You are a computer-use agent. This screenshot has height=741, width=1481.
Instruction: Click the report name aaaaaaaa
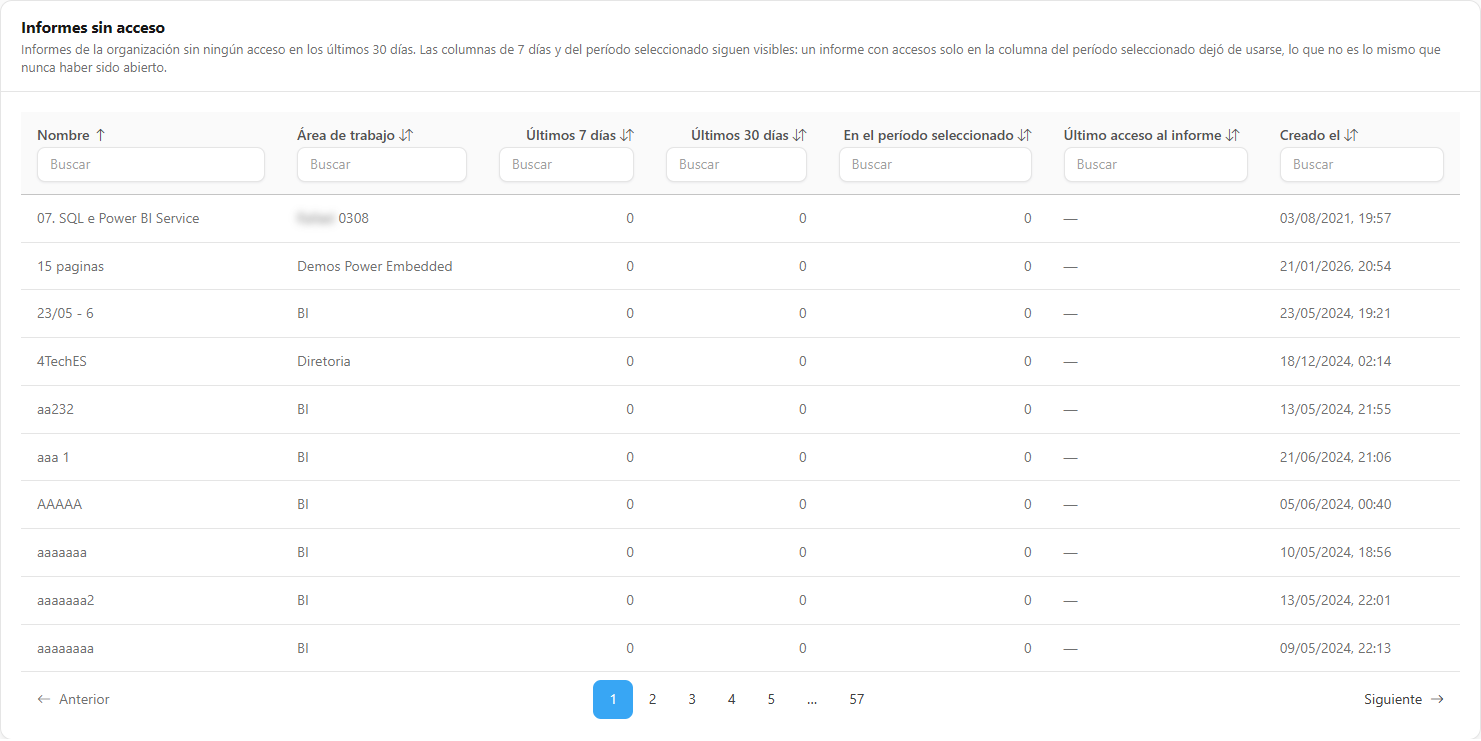click(65, 649)
